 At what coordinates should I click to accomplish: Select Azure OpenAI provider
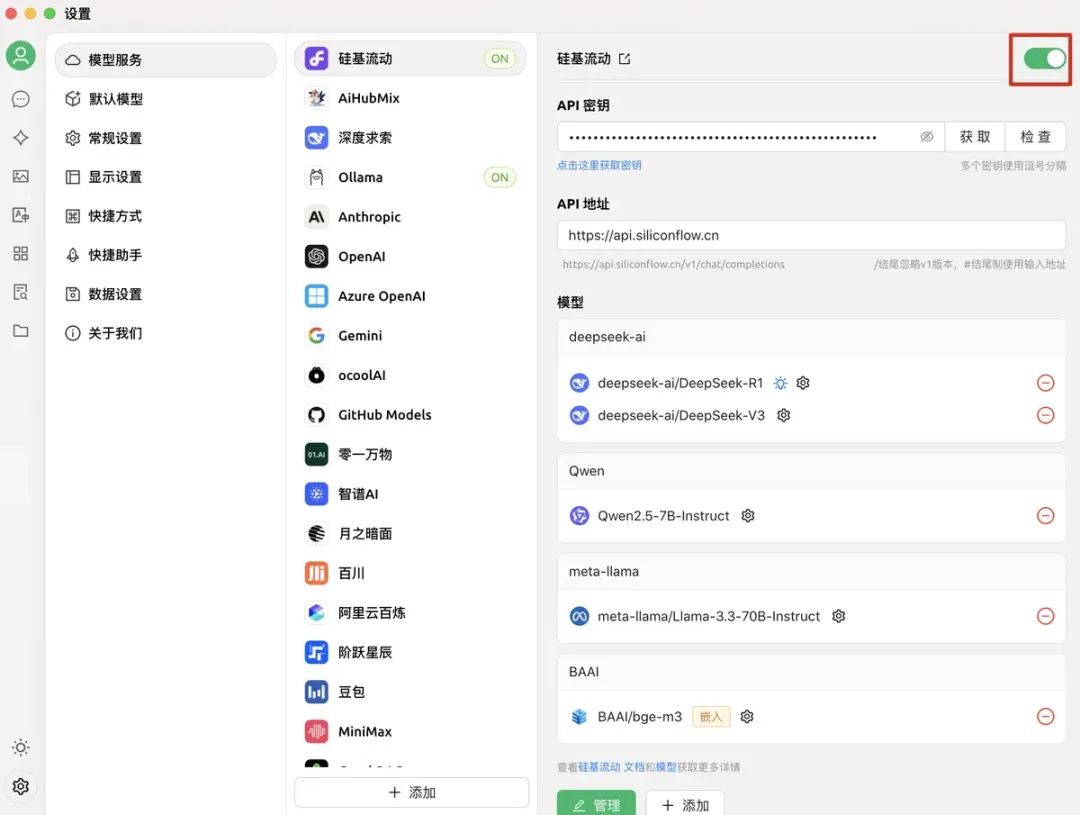[x=411, y=296]
